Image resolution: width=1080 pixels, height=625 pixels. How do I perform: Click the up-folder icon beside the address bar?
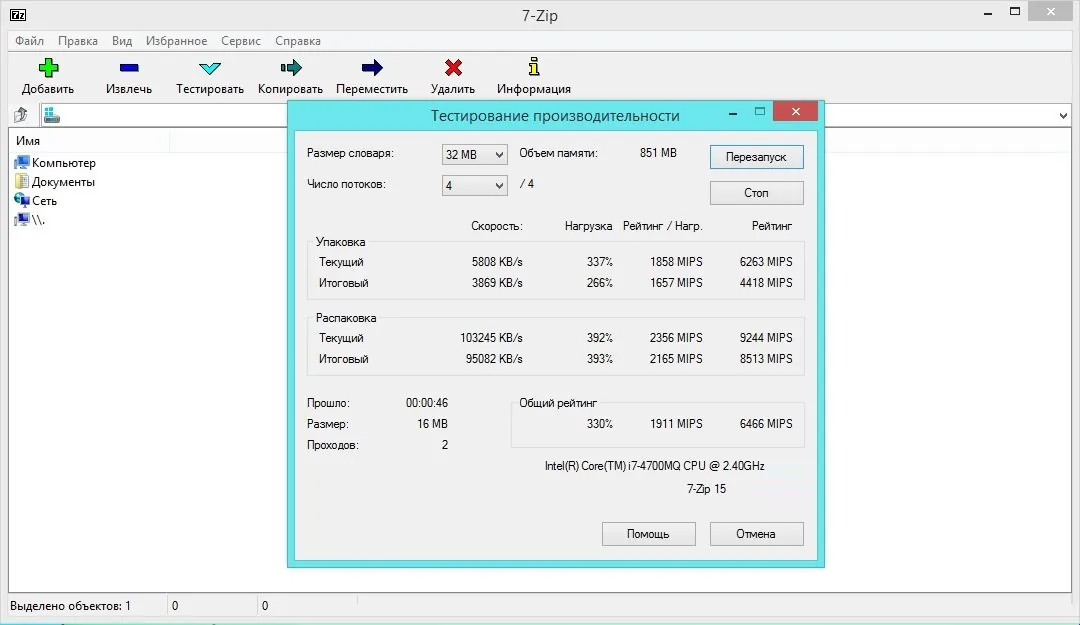click(x=21, y=115)
